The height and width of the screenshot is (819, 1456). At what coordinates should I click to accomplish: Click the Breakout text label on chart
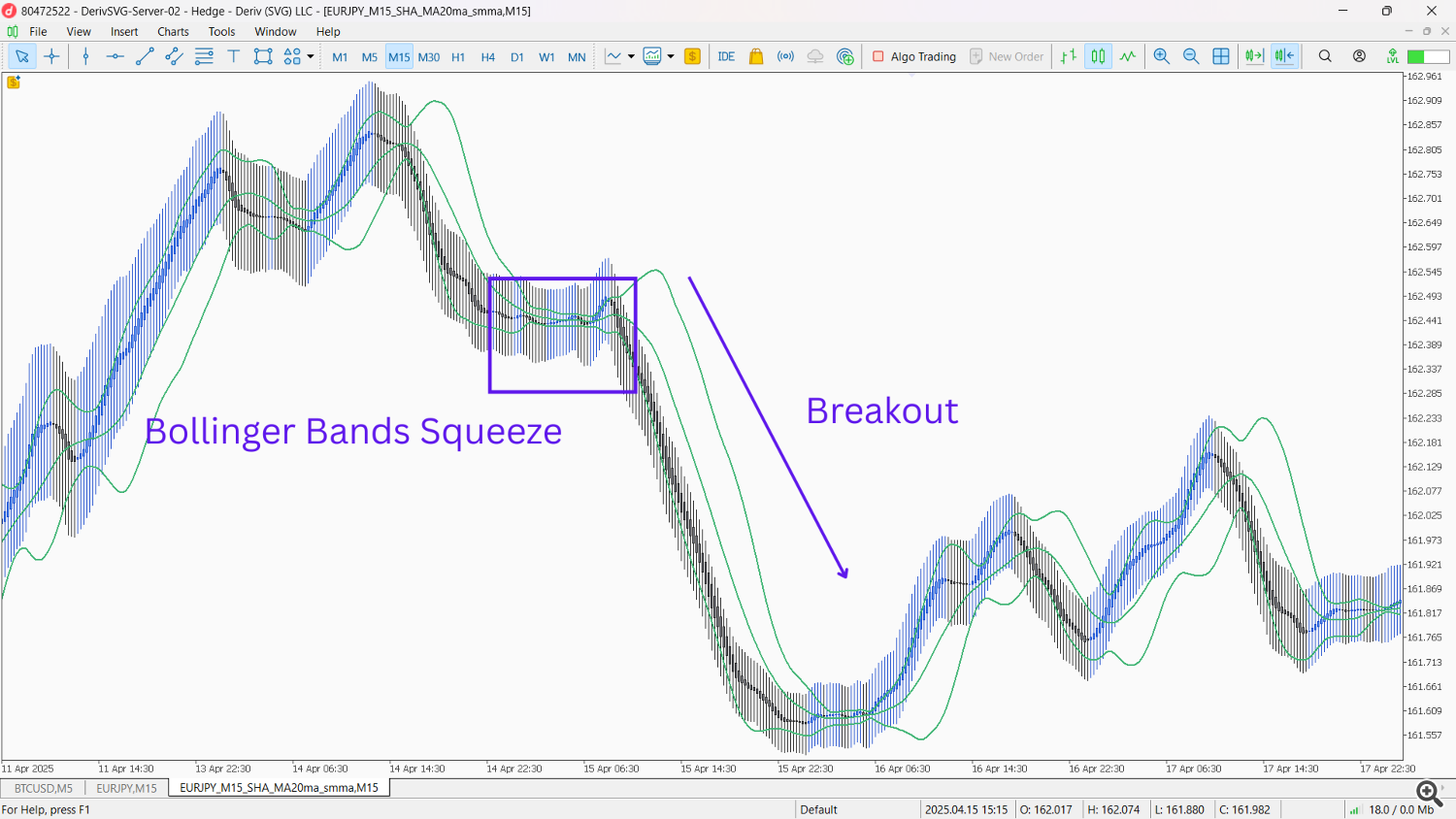click(x=881, y=410)
